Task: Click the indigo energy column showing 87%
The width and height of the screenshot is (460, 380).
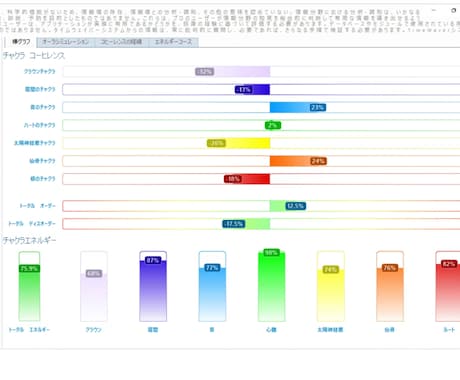Action: pos(153,286)
